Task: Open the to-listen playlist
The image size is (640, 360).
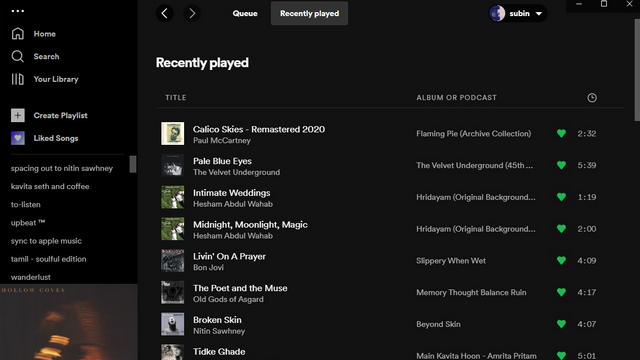Action: click(25, 204)
